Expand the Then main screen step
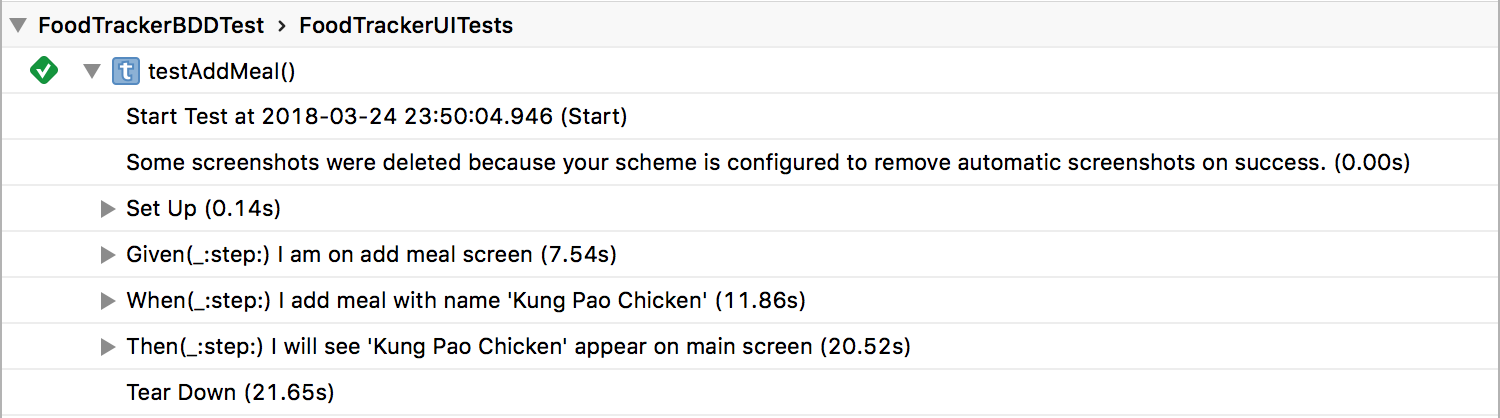The height and width of the screenshot is (418, 1500). (x=108, y=347)
